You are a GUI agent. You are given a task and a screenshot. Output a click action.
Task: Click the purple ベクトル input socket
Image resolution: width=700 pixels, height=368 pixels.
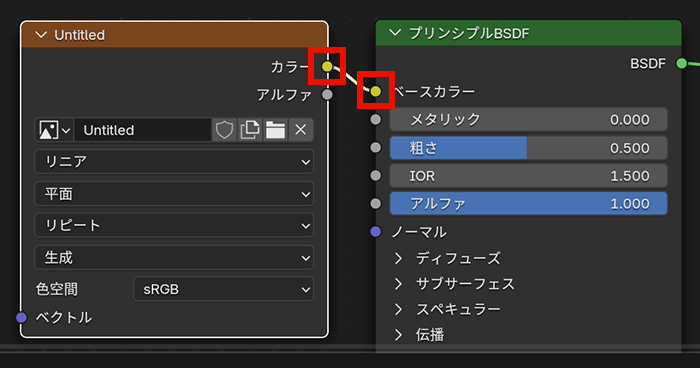click(x=21, y=317)
